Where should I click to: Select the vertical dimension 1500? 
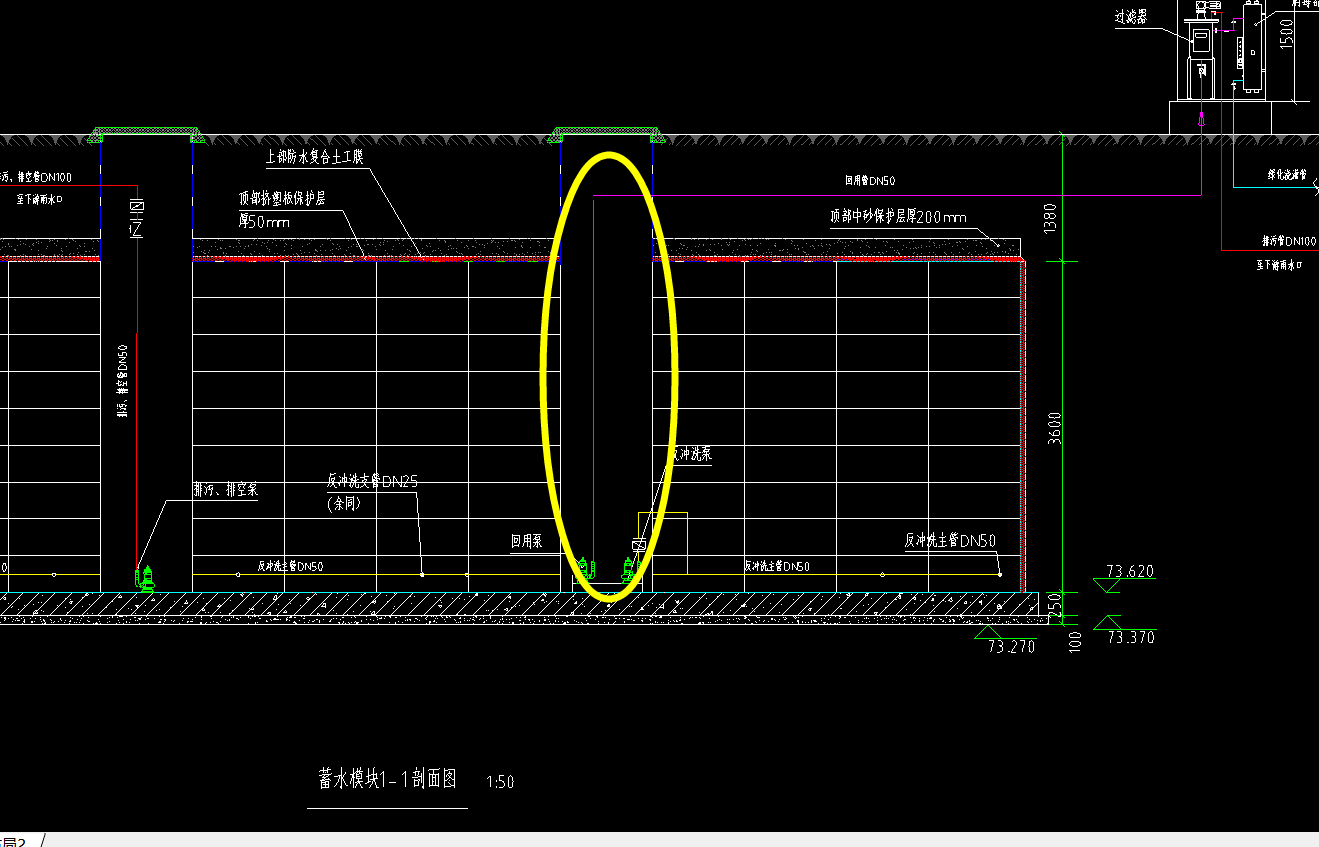tap(1286, 32)
